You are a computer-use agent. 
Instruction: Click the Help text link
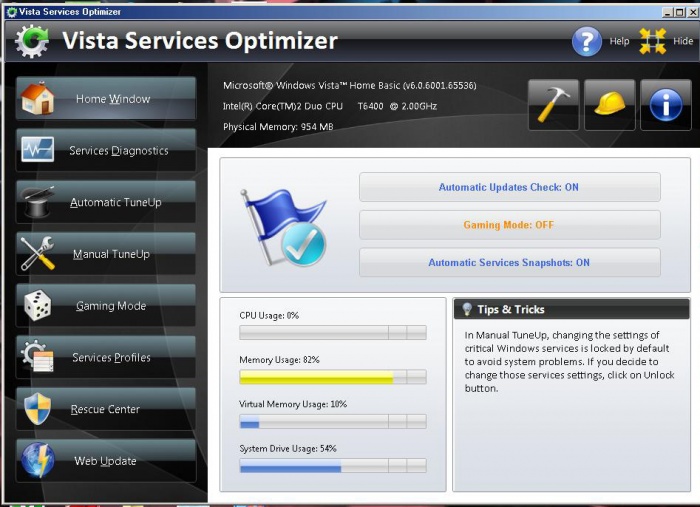[x=619, y=41]
